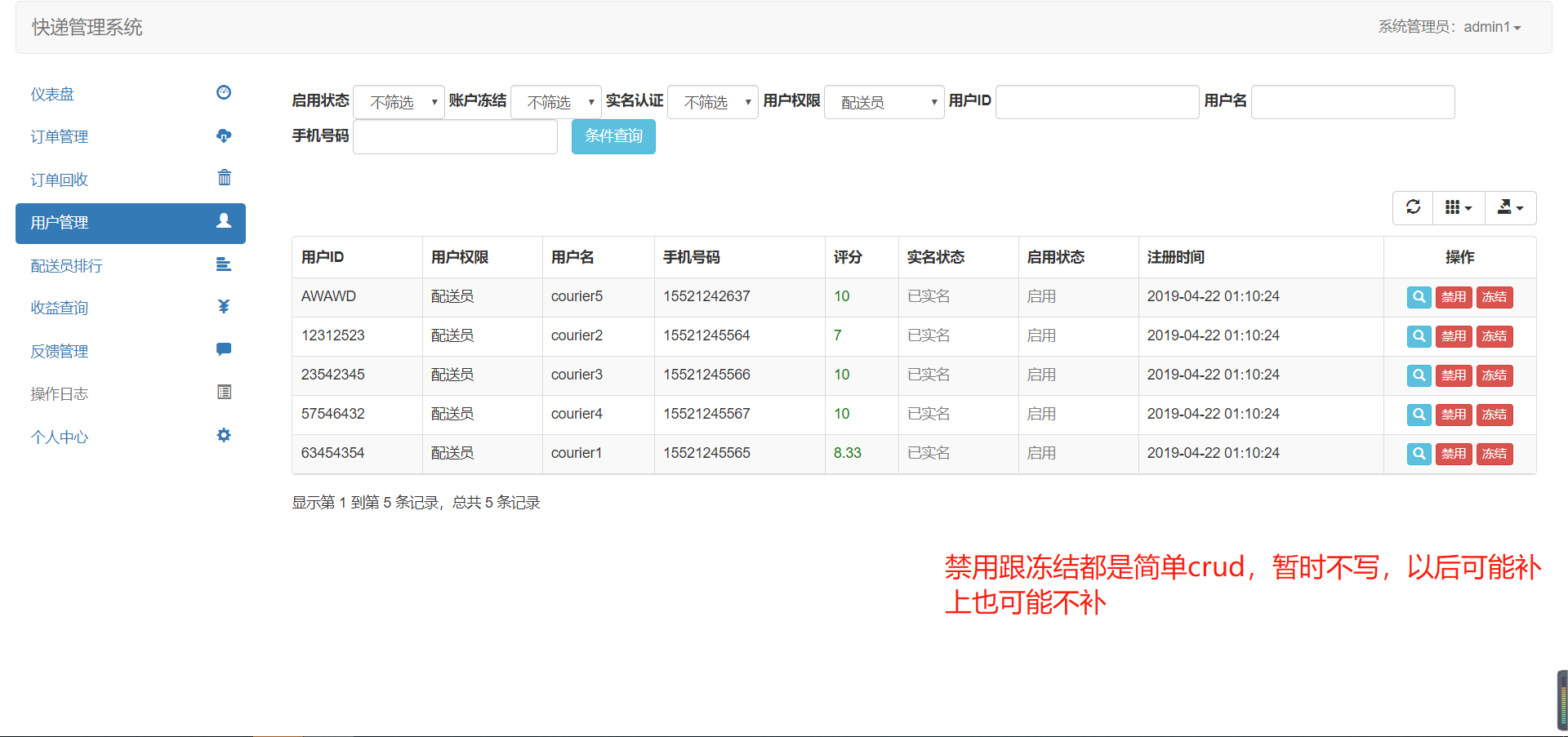Freeze (冻结) user courier1
Viewport: 1568px width, 737px height.
coord(1494,454)
